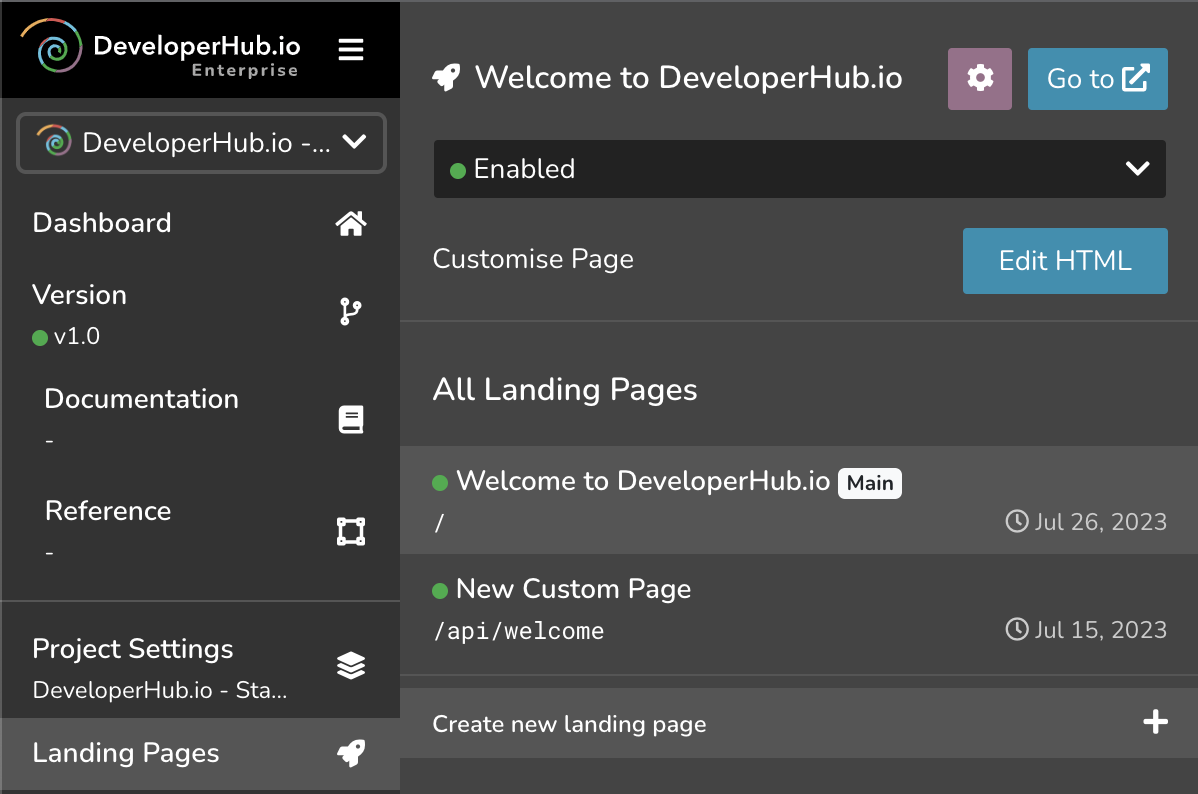Click the hamburger menu icon
This screenshot has width=1198, height=794.
tap(351, 50)
